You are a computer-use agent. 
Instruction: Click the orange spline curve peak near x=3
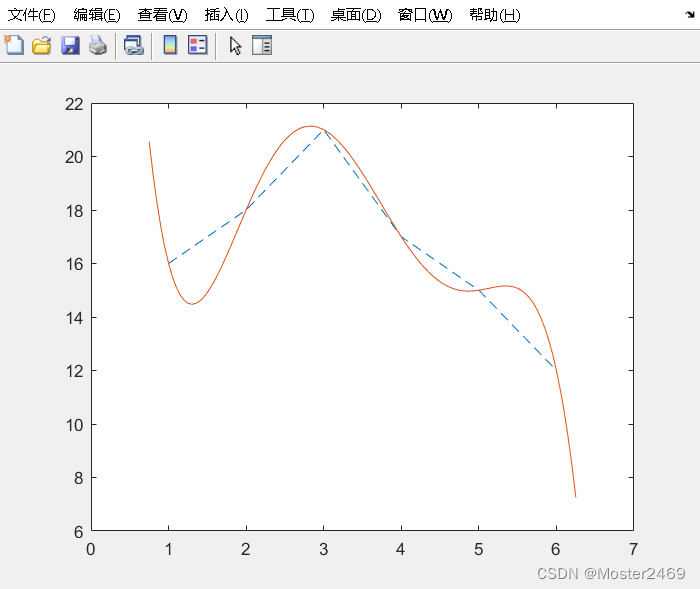coord(310,126)
